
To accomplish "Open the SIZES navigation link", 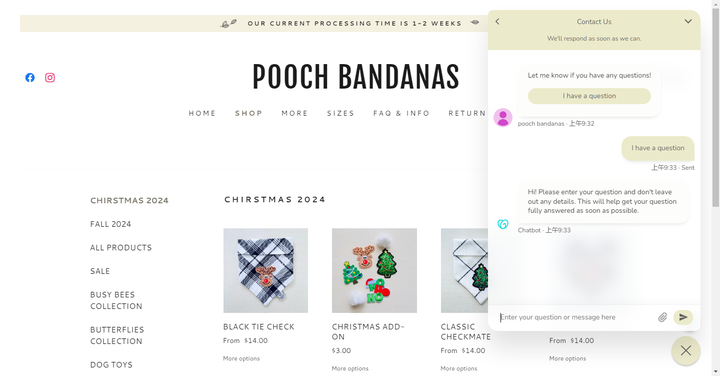I will (341, 113).
